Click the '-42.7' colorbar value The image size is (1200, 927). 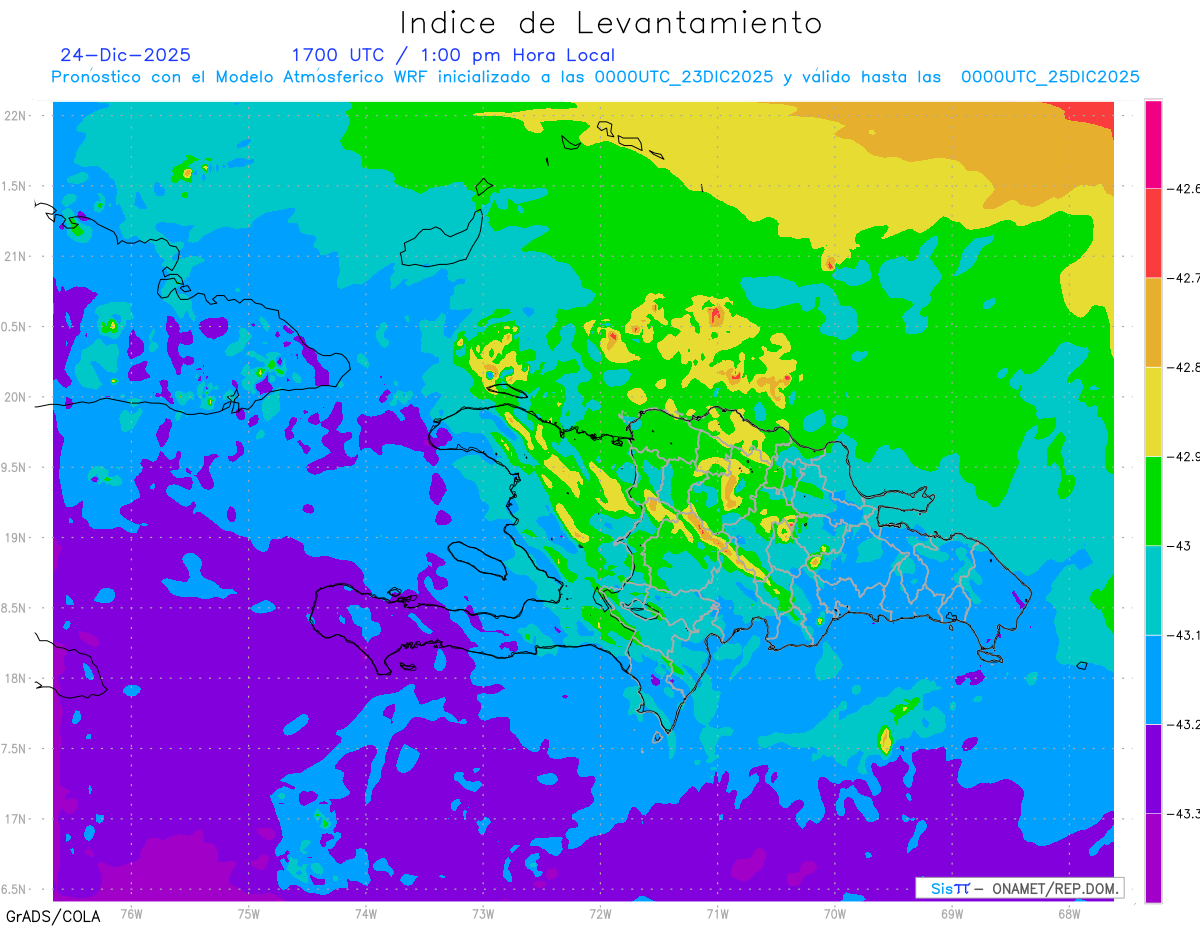click(x=1183, y=277)
